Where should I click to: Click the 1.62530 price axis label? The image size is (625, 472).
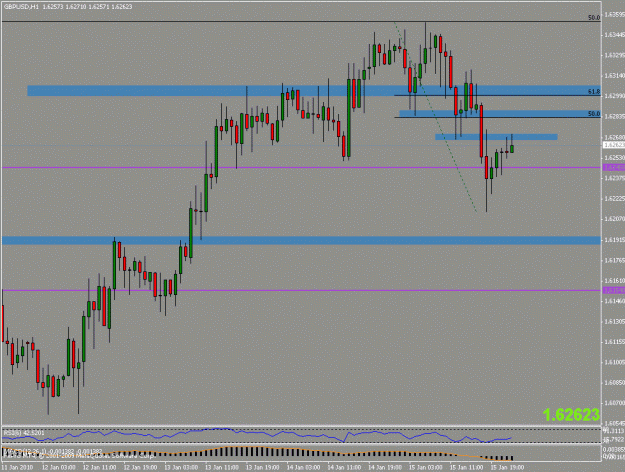[x=614, y=157]
